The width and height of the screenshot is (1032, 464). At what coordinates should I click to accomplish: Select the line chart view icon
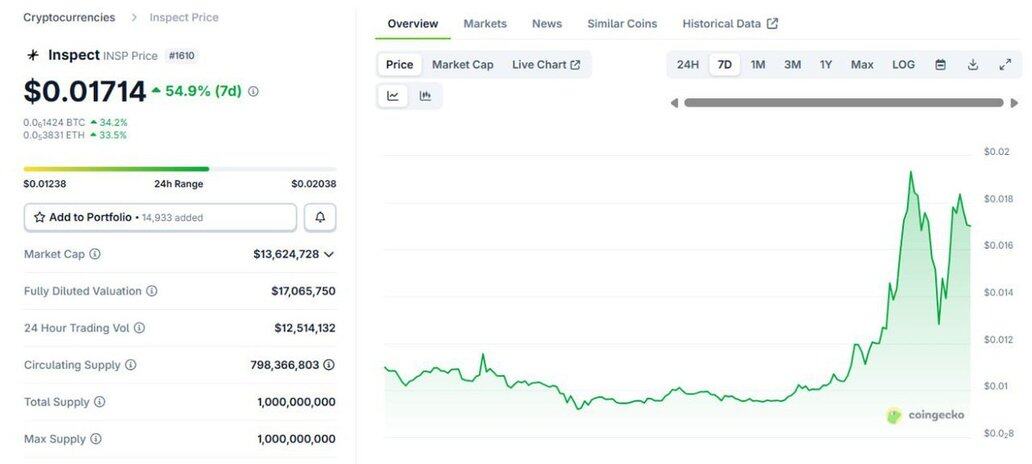point(393,96)
